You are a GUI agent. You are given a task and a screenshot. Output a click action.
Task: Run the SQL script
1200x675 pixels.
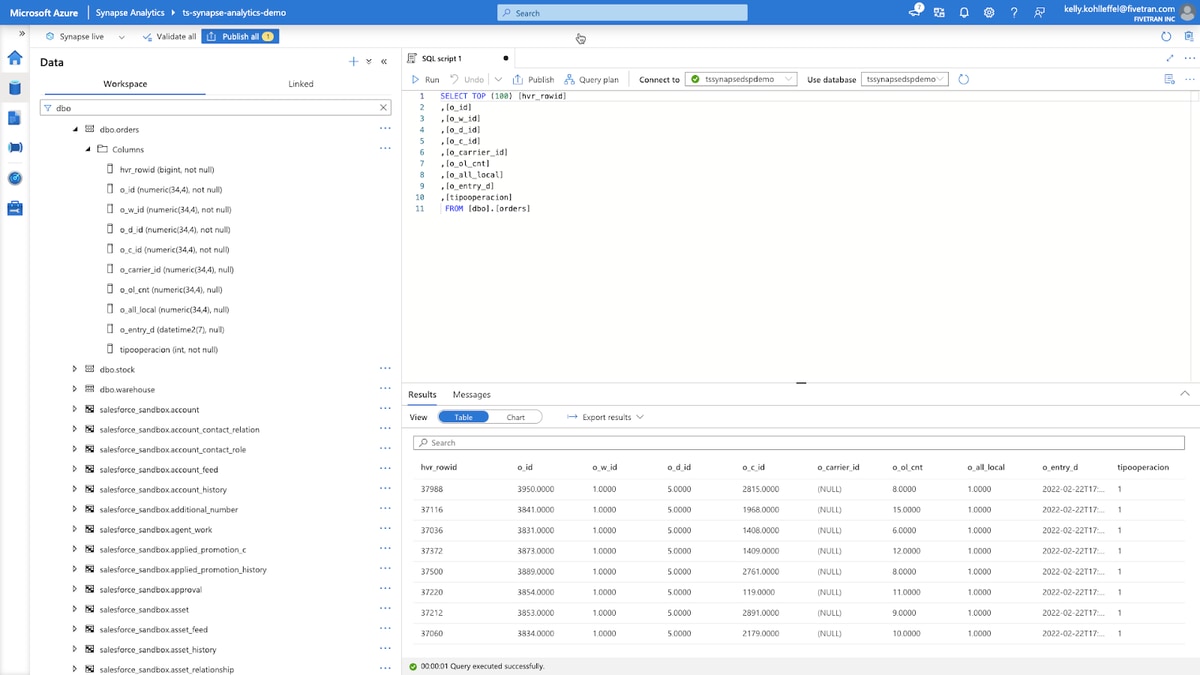point(426,79)
